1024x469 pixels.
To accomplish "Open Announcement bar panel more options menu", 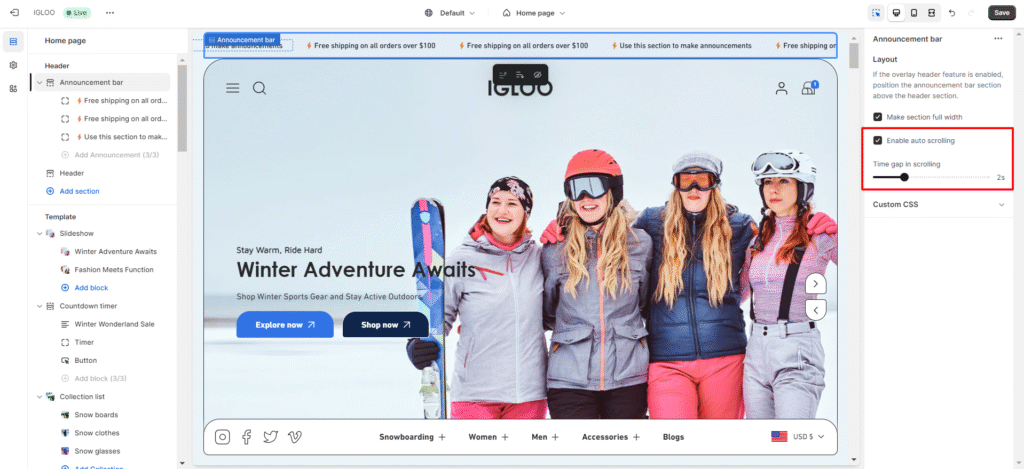I will point(997,39).
